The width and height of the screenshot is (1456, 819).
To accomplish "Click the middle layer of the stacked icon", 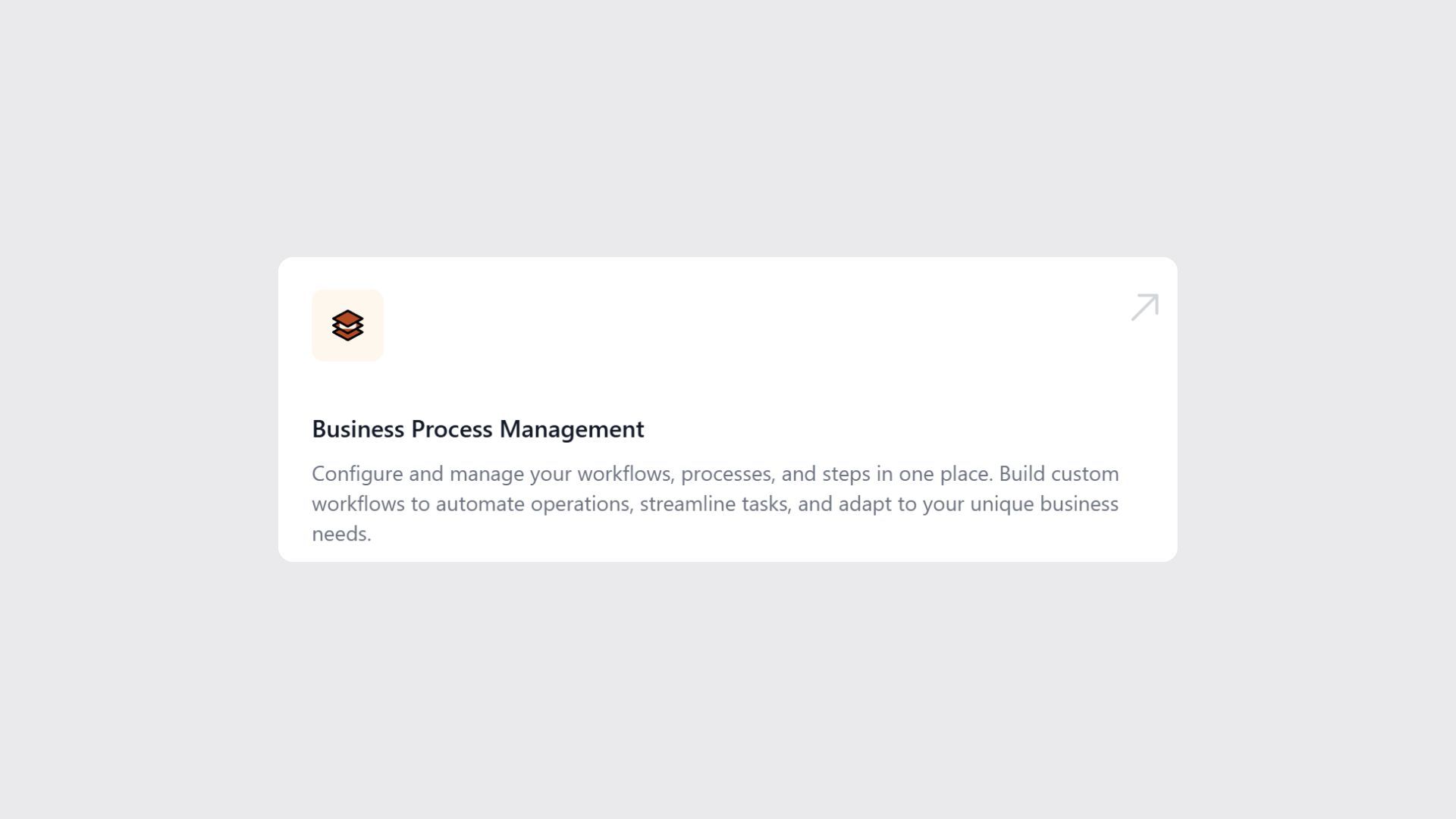I will [347, 326].
